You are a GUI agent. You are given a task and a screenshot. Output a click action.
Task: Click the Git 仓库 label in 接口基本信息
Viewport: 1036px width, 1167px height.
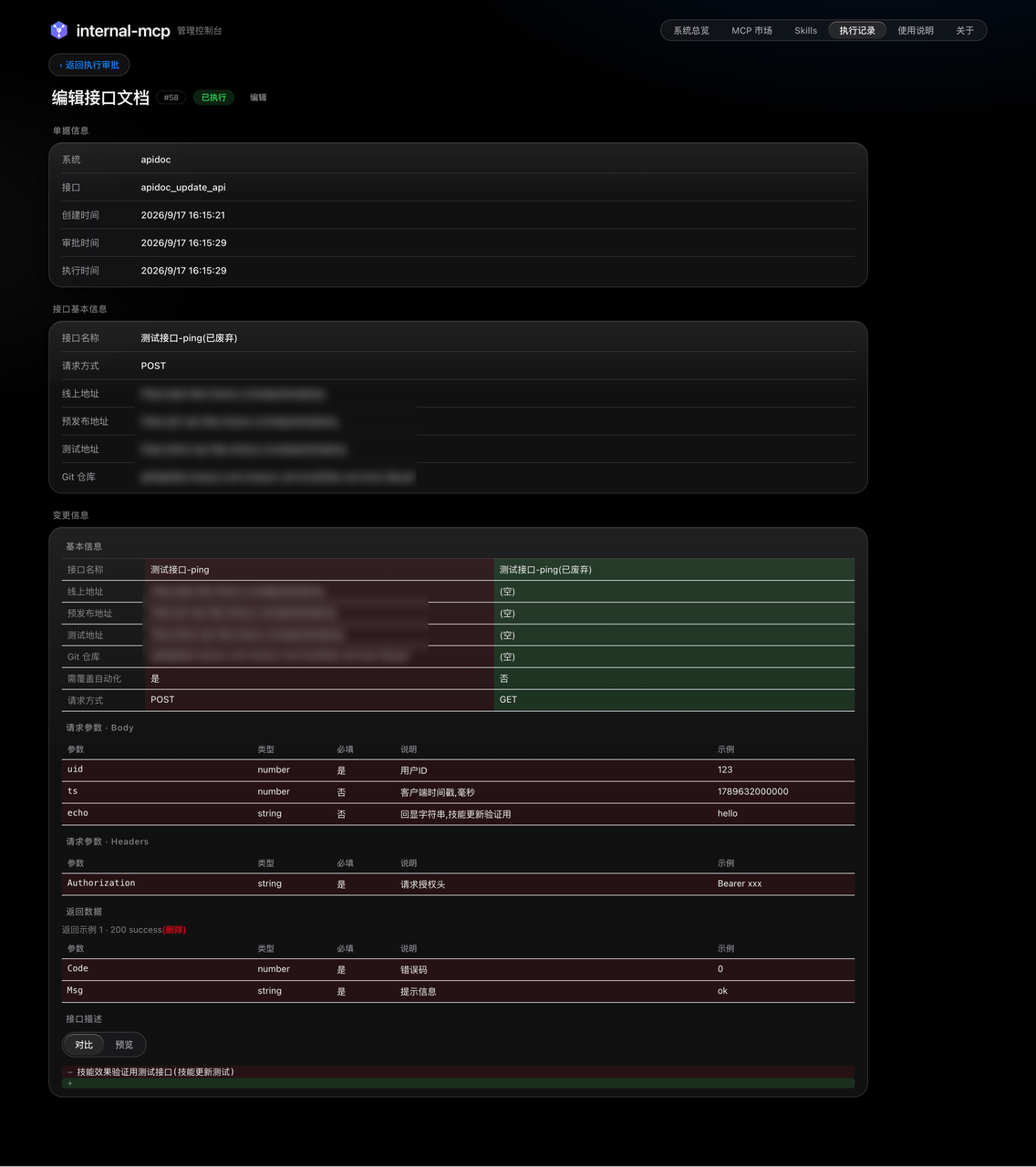(78, 477)
